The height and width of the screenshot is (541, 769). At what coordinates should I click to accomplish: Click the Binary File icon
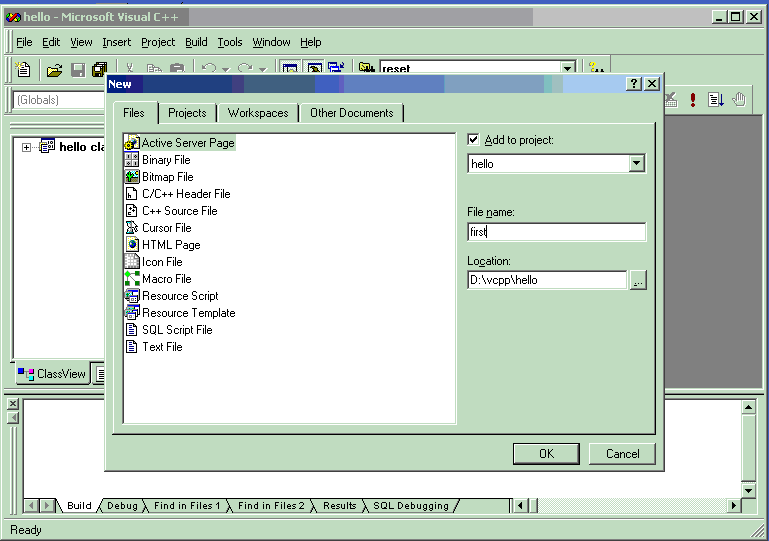pyautogui.click(x=132, y=159)
